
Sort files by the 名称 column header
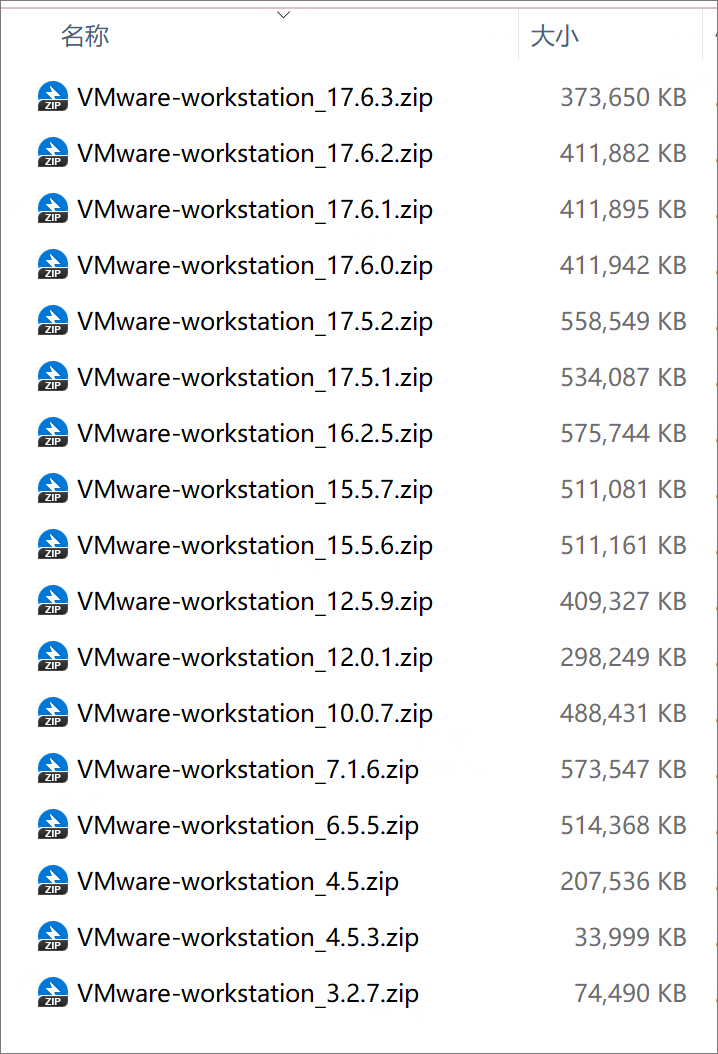pyautogui.click(x=85, y=37)
